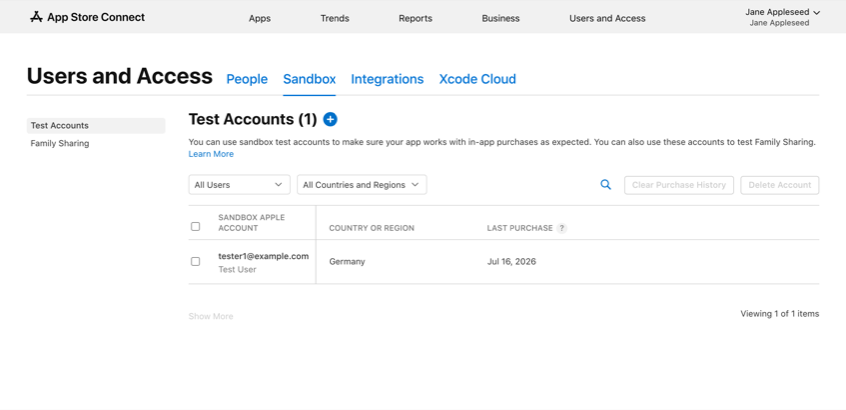Click the Last Purchase column header
Viewport: 846px width, 410px height.
pyautogui.click(x=520, y=228)
